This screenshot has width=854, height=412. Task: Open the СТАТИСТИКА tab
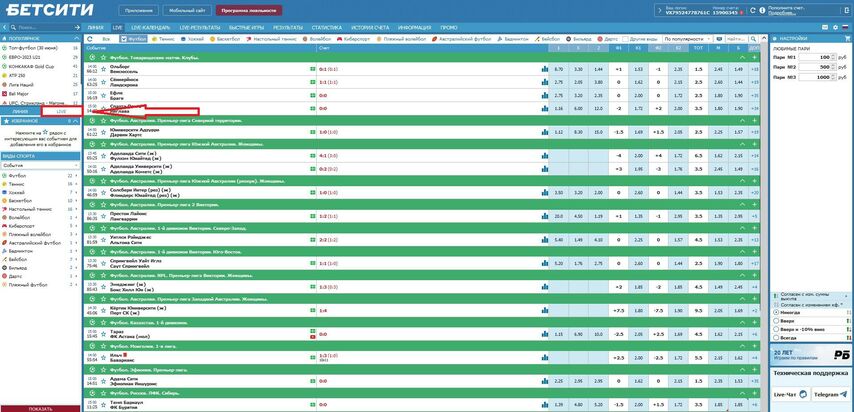327,27
